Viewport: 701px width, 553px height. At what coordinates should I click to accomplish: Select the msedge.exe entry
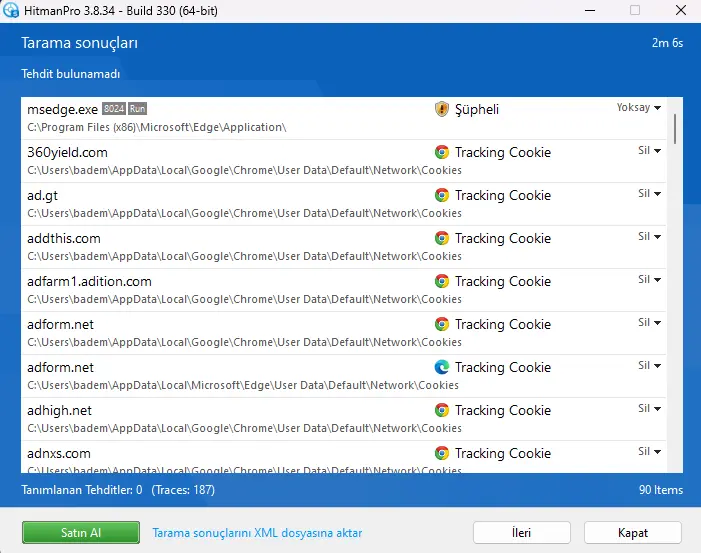click(x=343, y=118)
